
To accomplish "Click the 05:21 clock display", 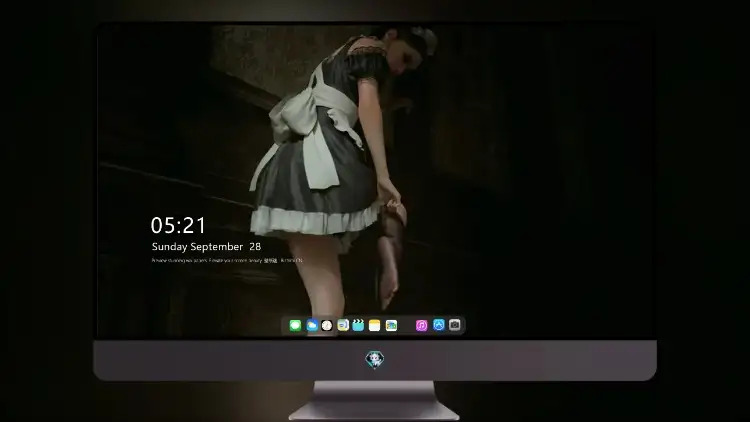I will pyautogui.click(x=178, y=225).
